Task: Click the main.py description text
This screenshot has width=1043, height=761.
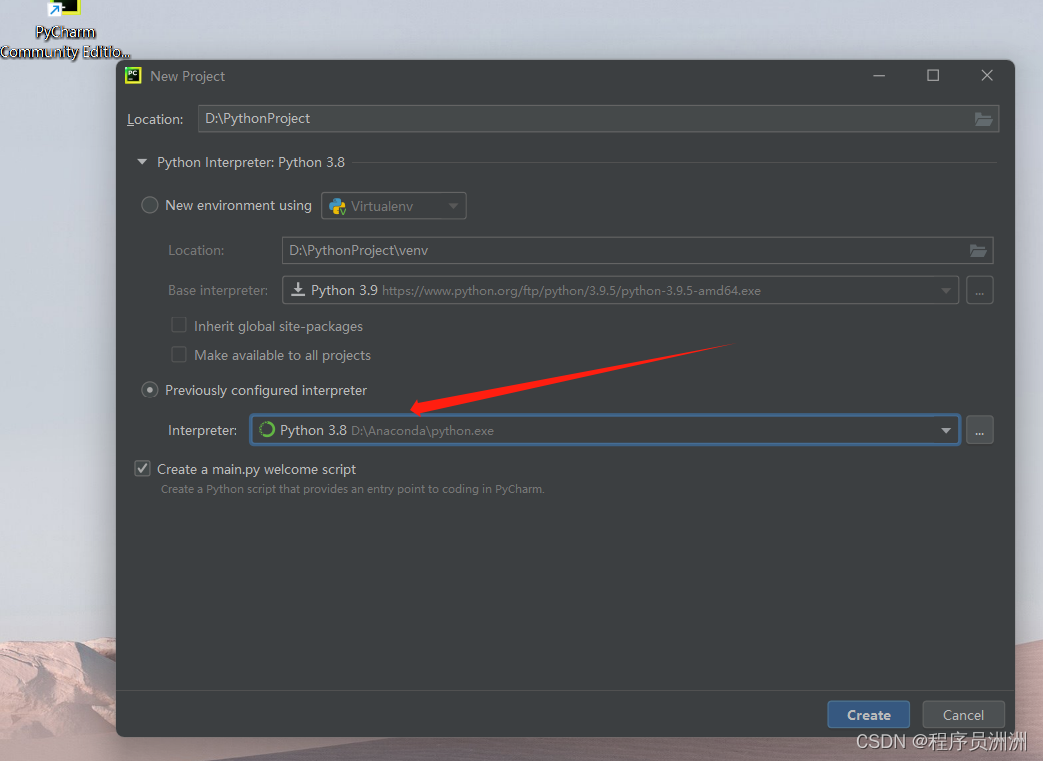Action: [353, 489]
